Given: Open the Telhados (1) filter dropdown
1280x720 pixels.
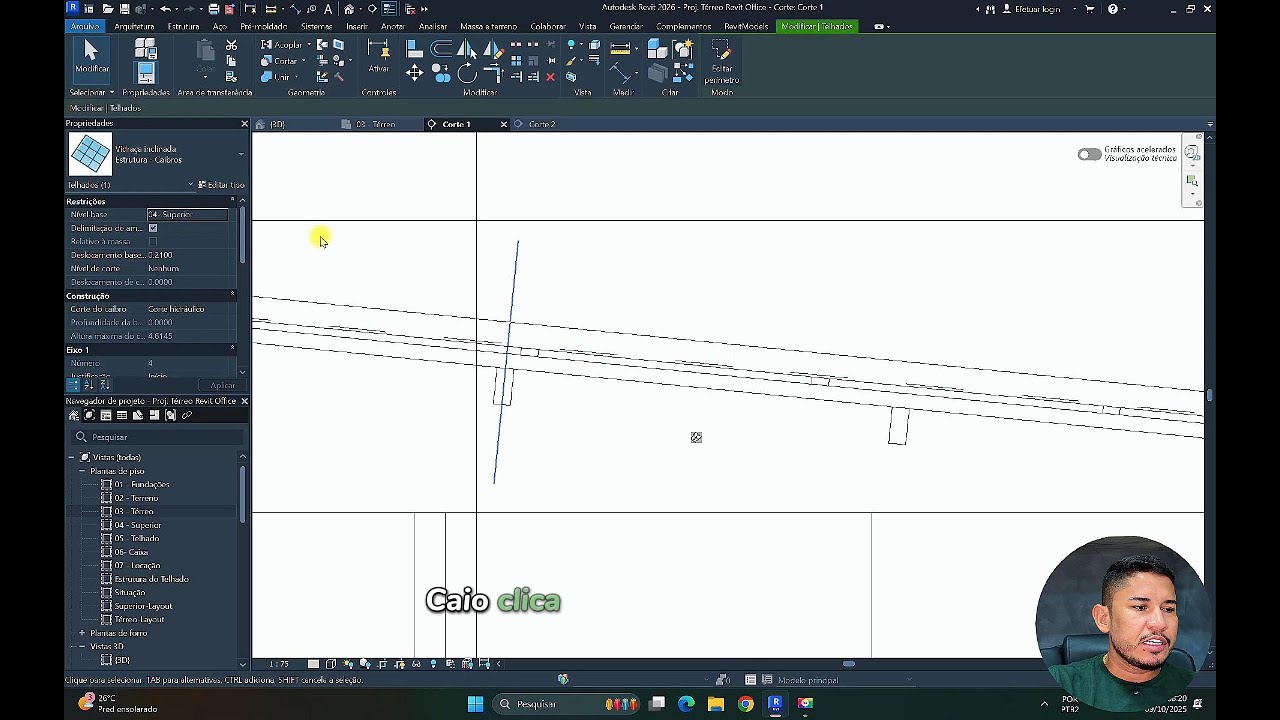Looking at the screenshot, I should click(x=190, y=185).
